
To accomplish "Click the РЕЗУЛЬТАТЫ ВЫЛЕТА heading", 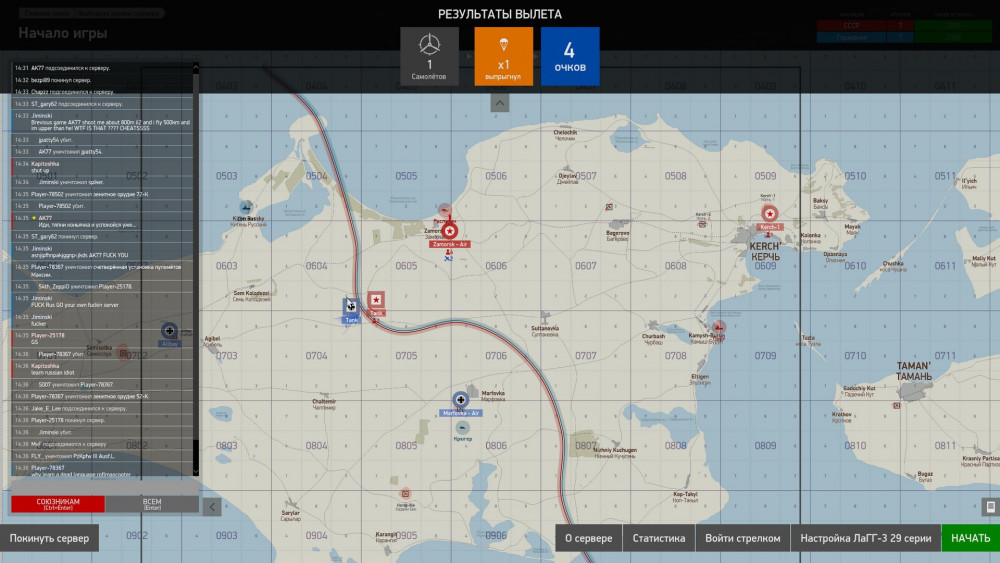I will (500, 14).
